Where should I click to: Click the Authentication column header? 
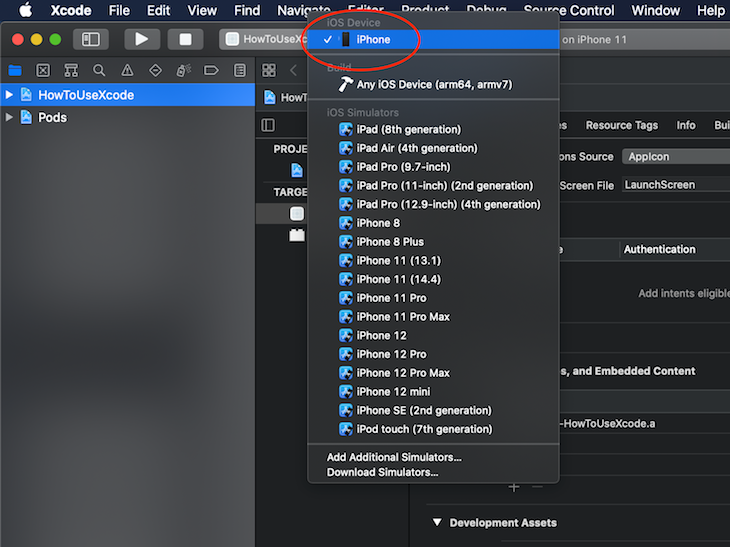(659, 250)
